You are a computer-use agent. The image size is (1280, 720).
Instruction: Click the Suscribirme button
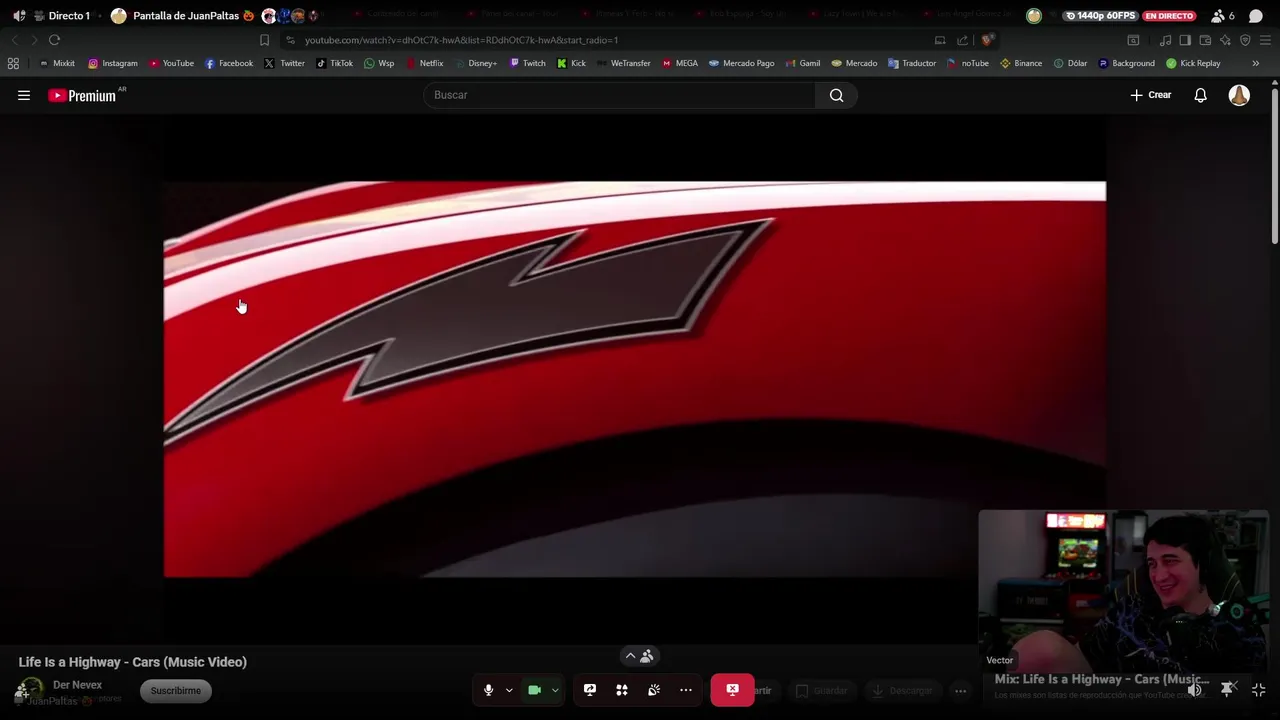pos(176,690)
